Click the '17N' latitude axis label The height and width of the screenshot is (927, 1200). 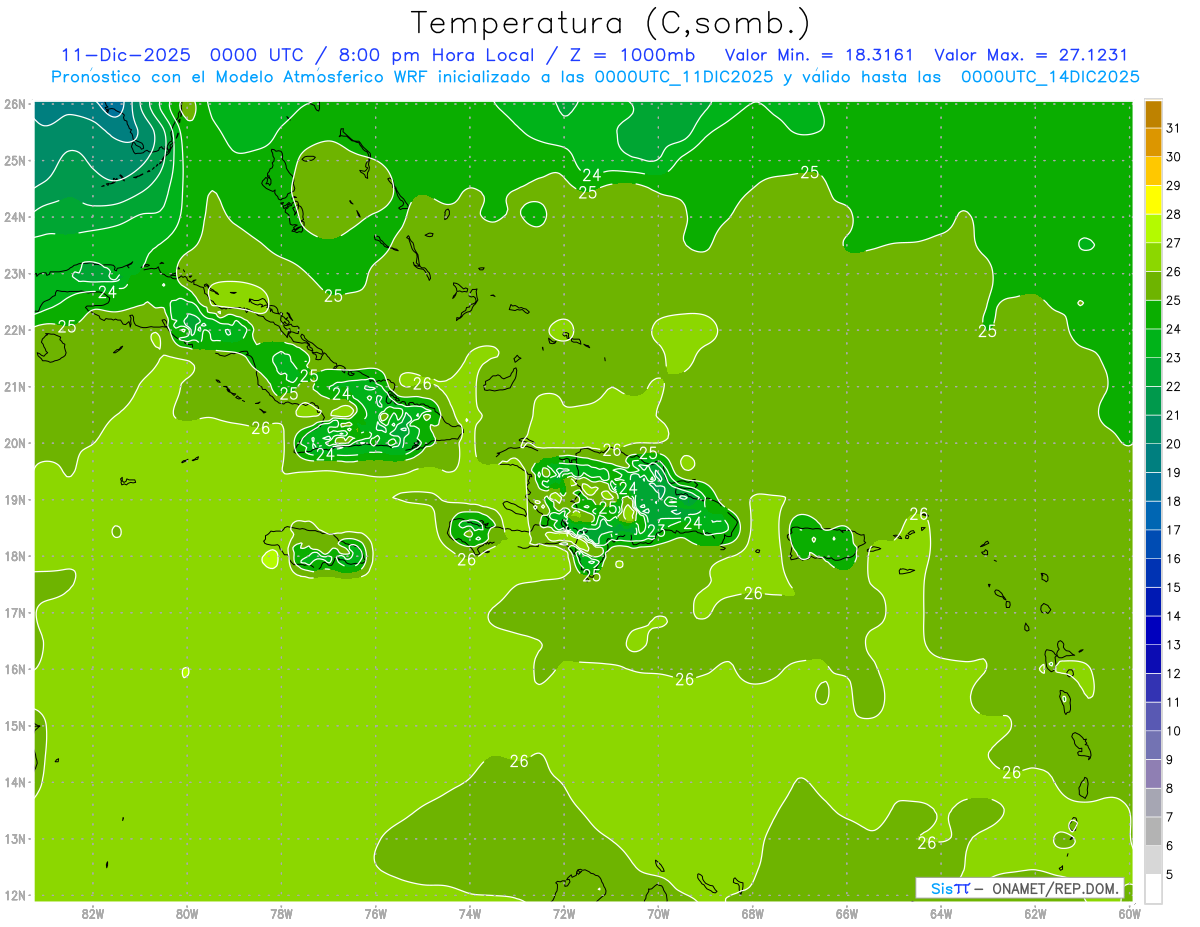pos(15,612)
